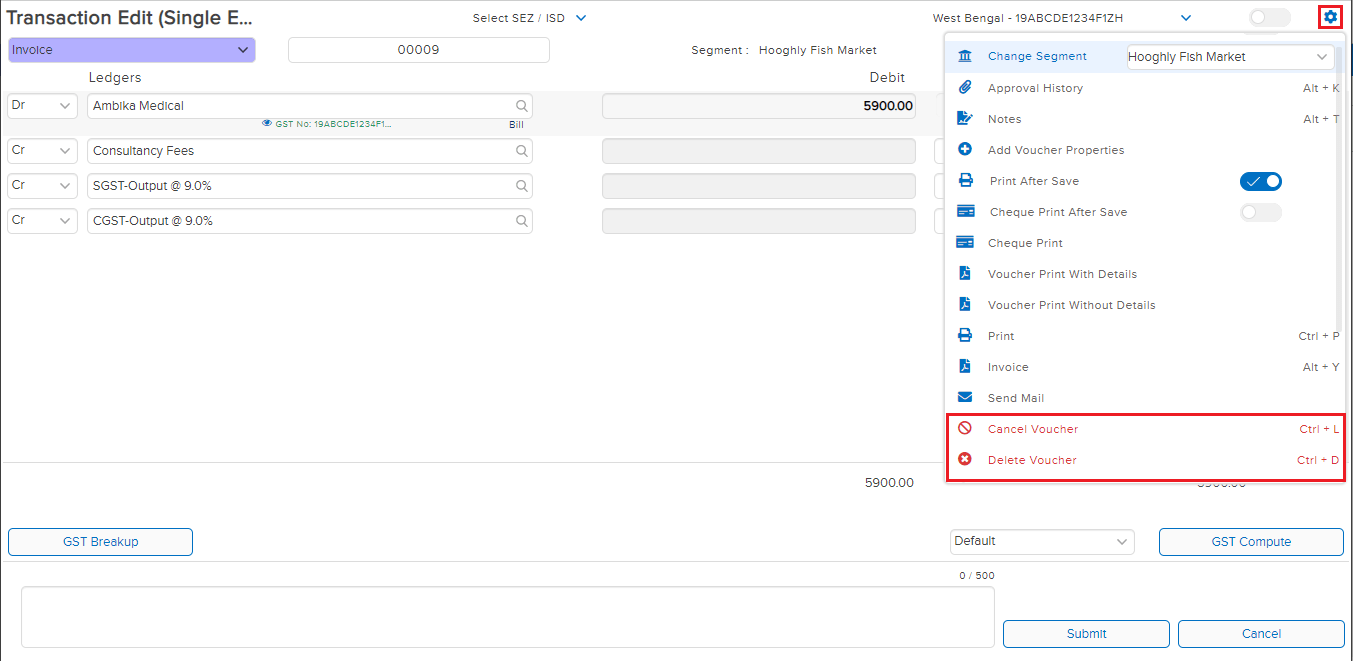This screenshot has height=661, width=1353.
Task: Disable the Print After Save toggle
Action: point(1260,181)
